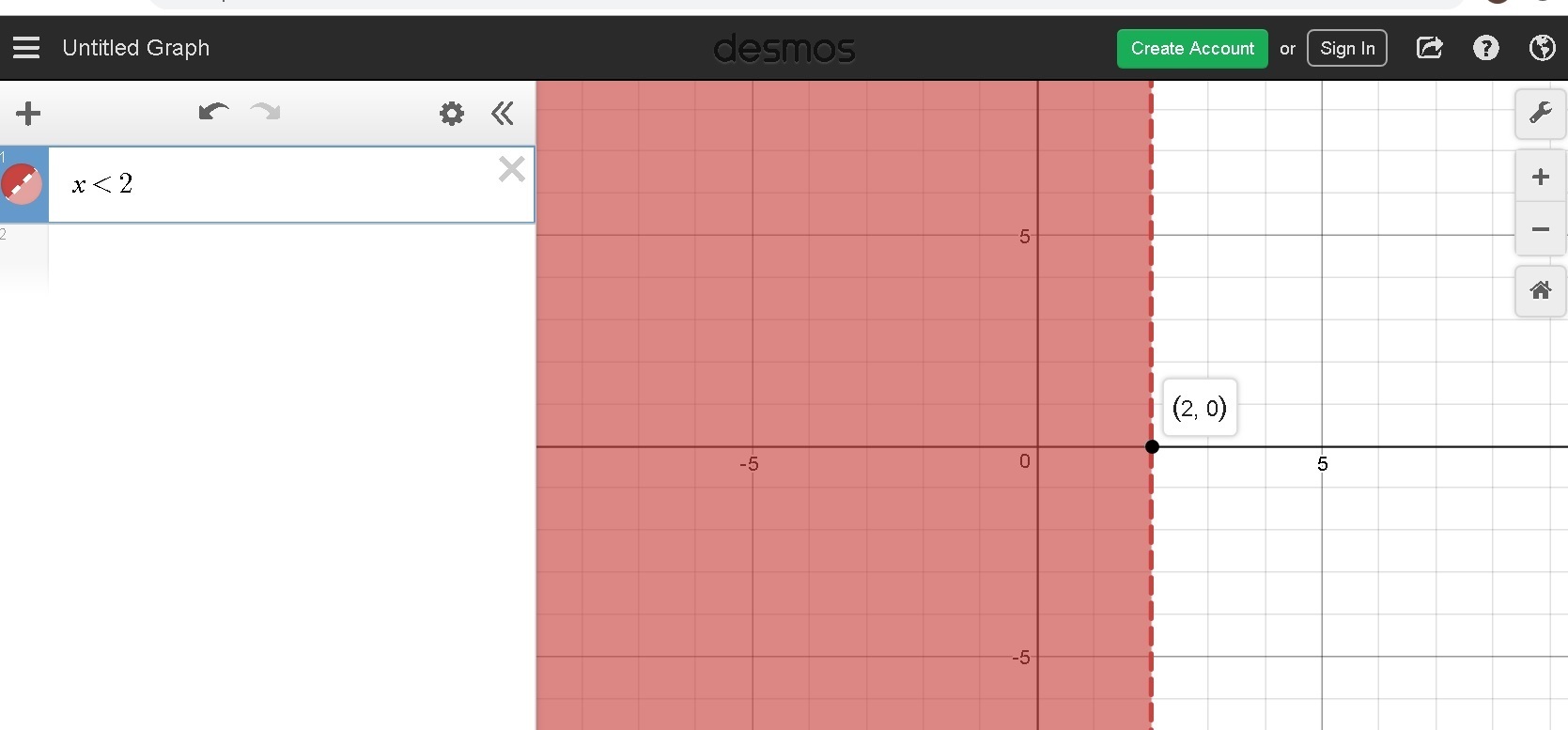Collapse the expression list panel
The height and width of the screenshot is (730, 1568).
503,114
